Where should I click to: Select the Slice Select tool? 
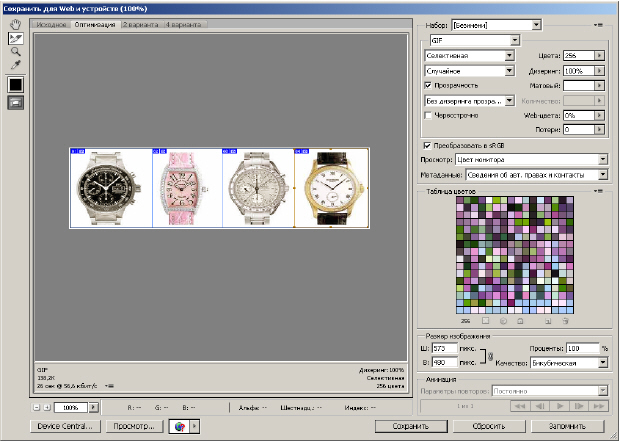click(16, 37)
